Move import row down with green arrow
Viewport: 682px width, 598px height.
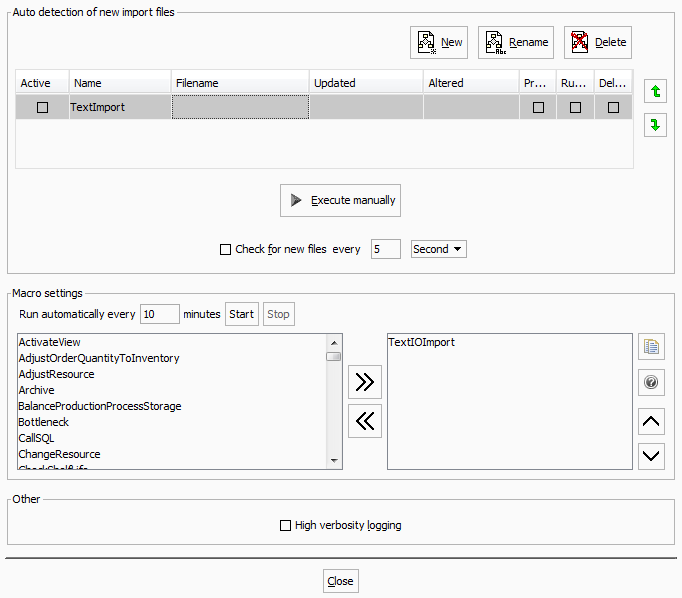(655, 125)
